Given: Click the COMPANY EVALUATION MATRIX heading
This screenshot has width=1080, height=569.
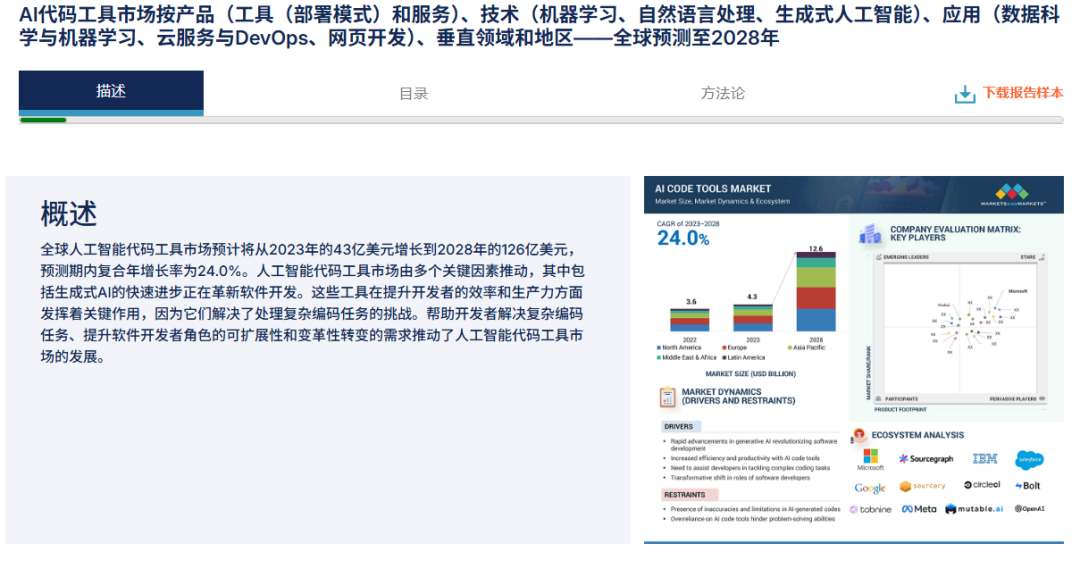Looking at the screenshot, I should [955, 234].
